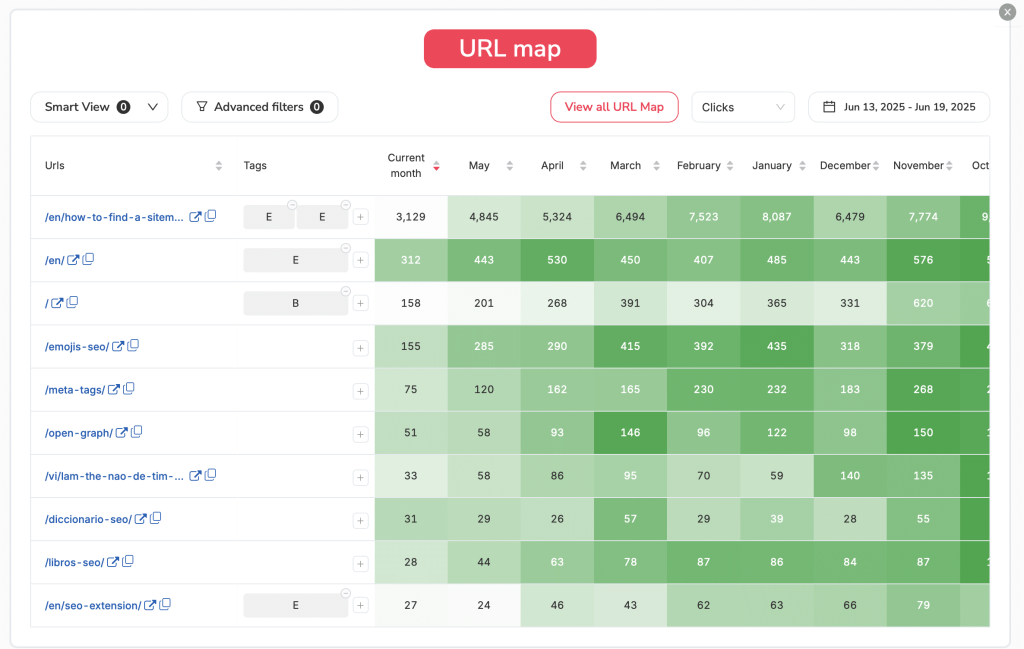This screenshot has height=649, width=1024.
Task: Open the Clicks metric dropdown
Action: [x=742, y=107]
